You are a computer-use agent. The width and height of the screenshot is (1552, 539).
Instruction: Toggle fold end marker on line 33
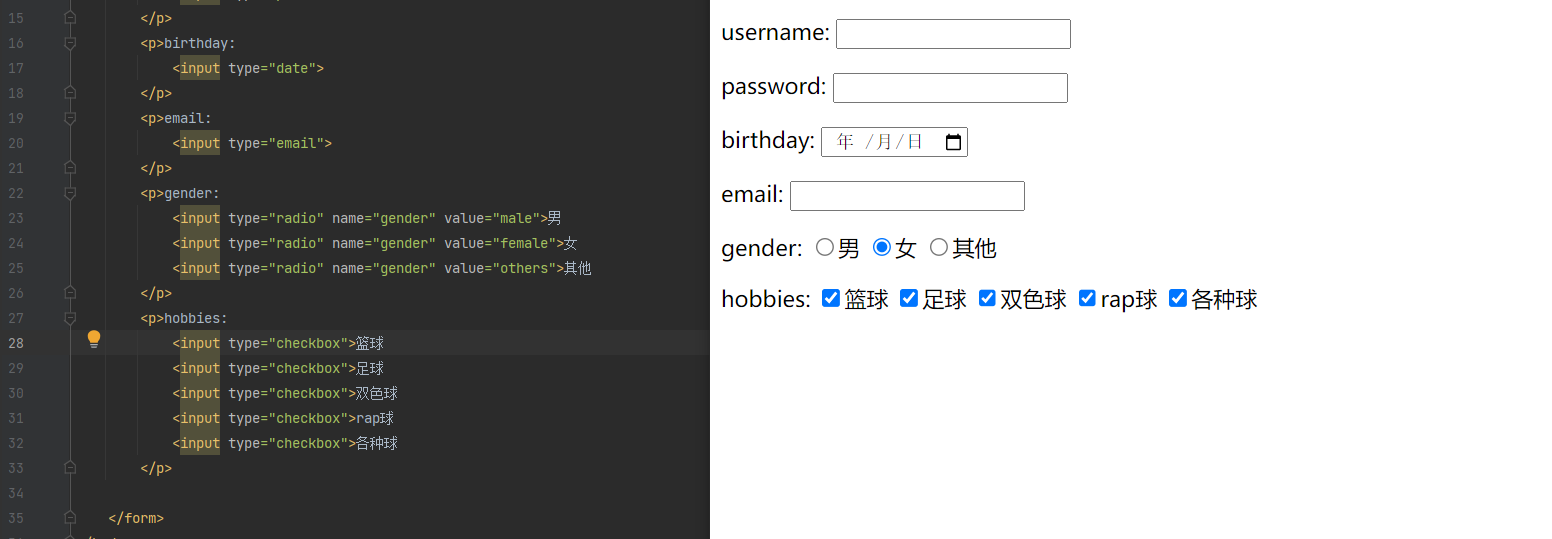point(70,468)
